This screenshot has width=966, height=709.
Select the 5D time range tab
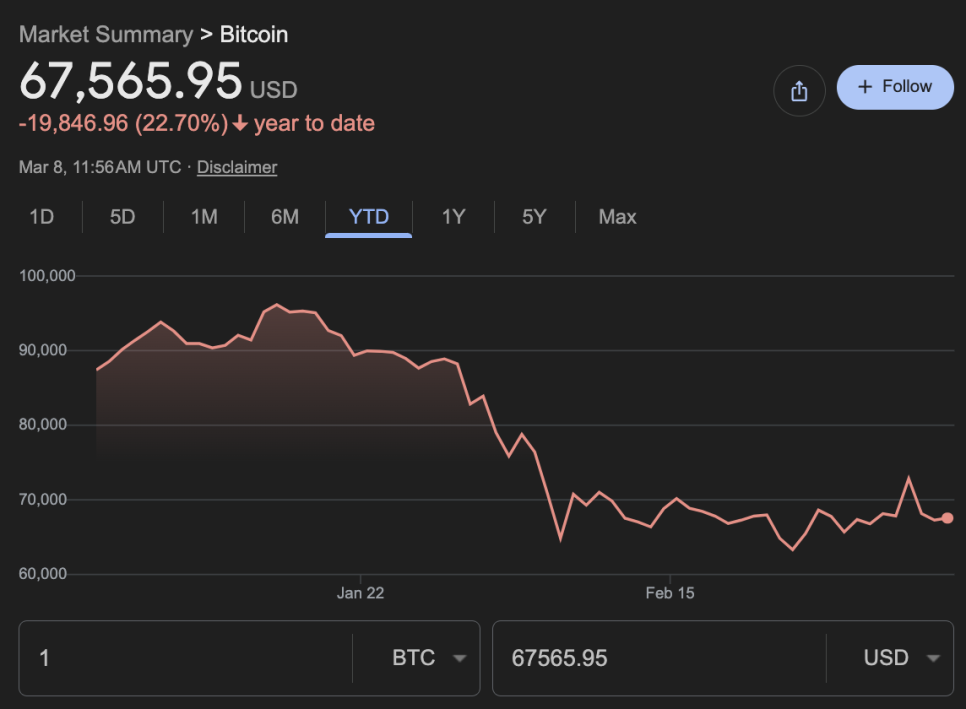coord(122,217)
